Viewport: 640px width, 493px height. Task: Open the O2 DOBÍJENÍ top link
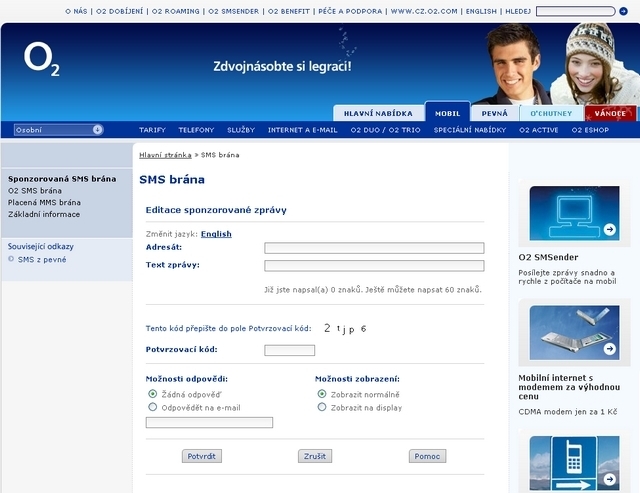(120, 11)
